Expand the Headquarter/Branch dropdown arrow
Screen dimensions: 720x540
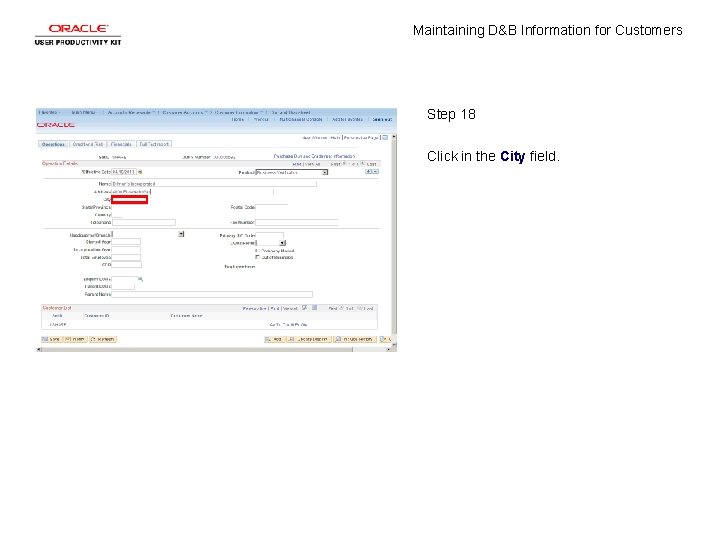(x=181, y=234)
